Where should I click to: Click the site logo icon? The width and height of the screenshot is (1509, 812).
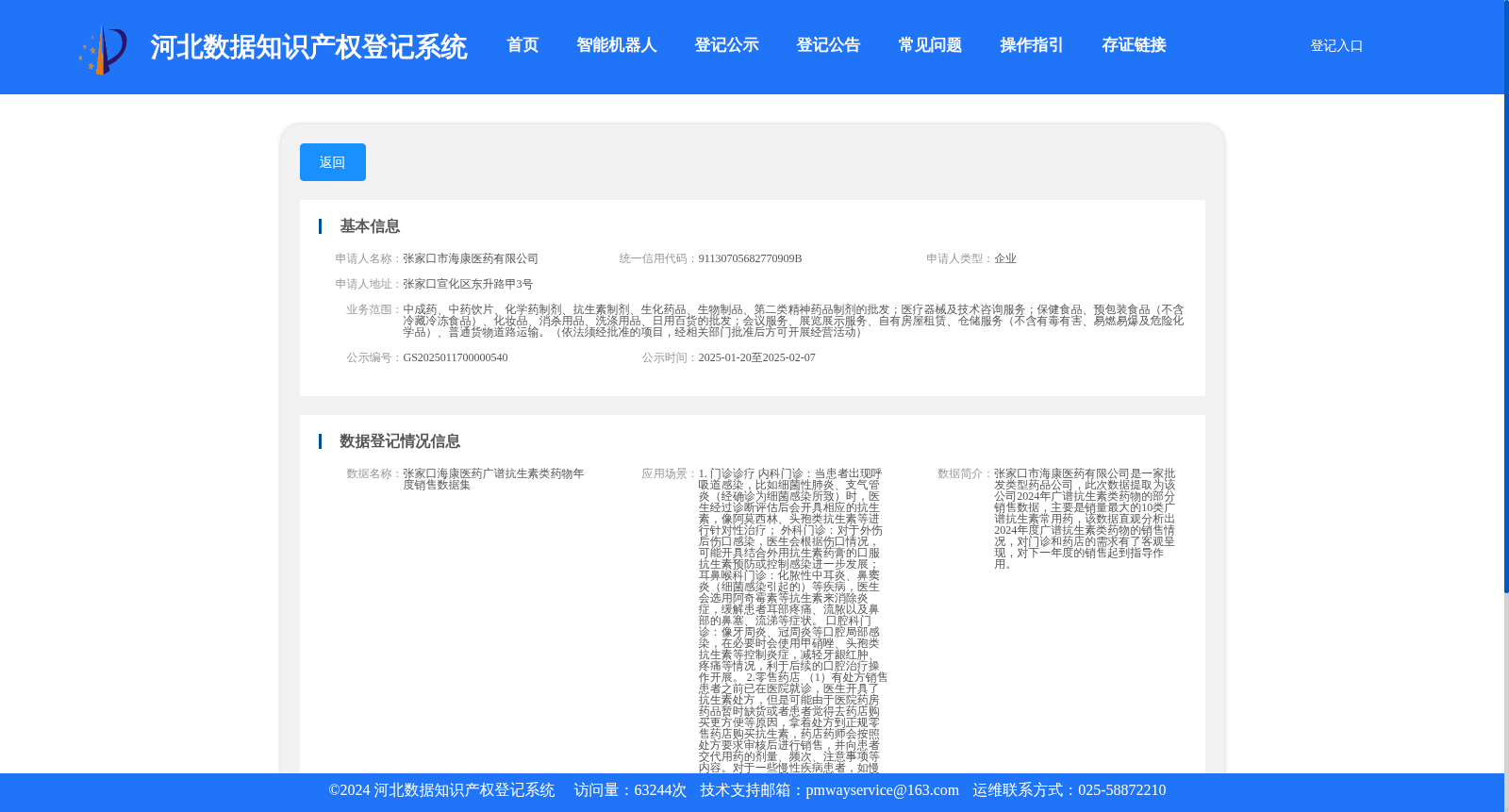103,49
